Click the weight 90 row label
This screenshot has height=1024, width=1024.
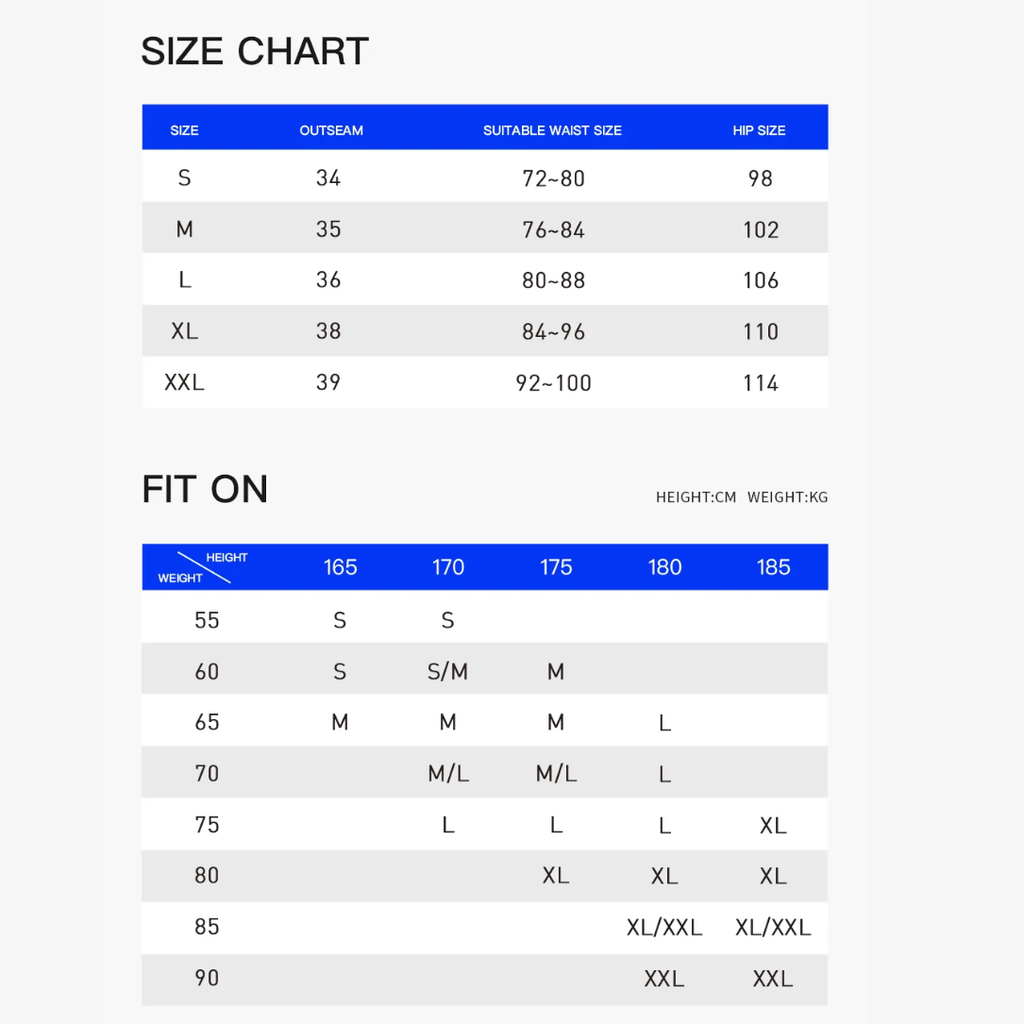(x=207, y=978)
